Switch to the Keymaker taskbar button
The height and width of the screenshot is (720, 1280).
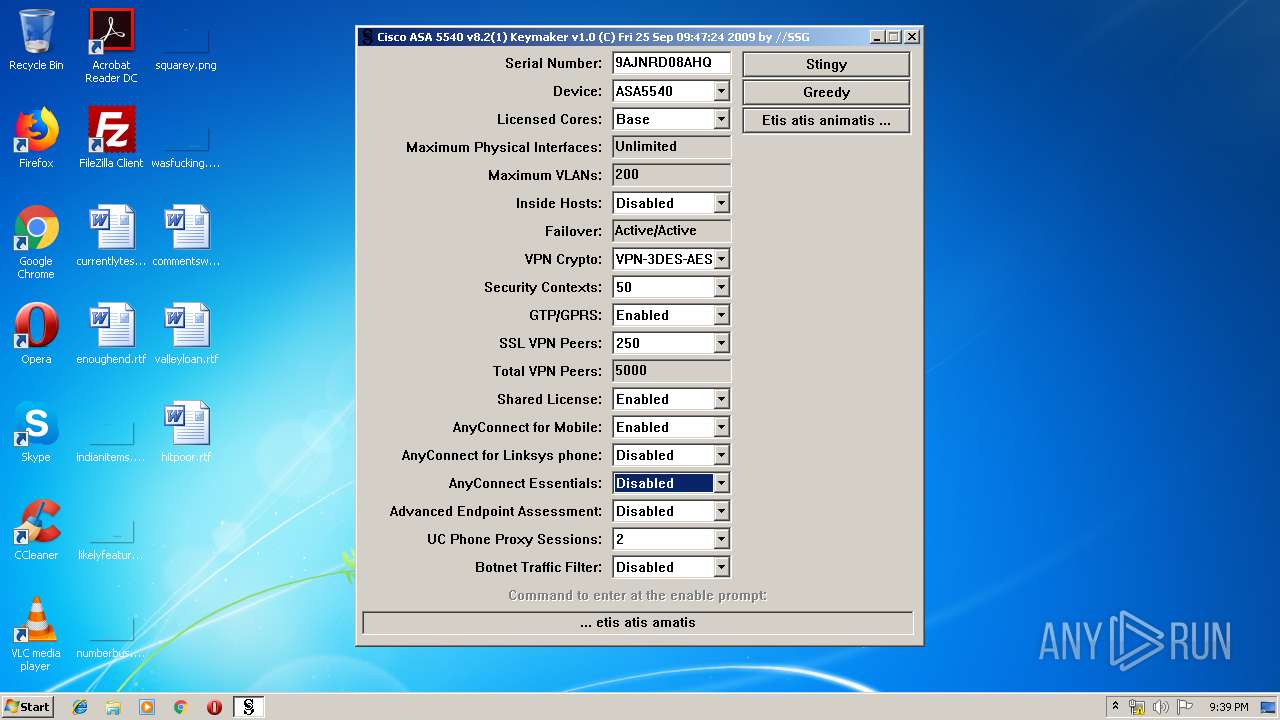click(249, 707)
